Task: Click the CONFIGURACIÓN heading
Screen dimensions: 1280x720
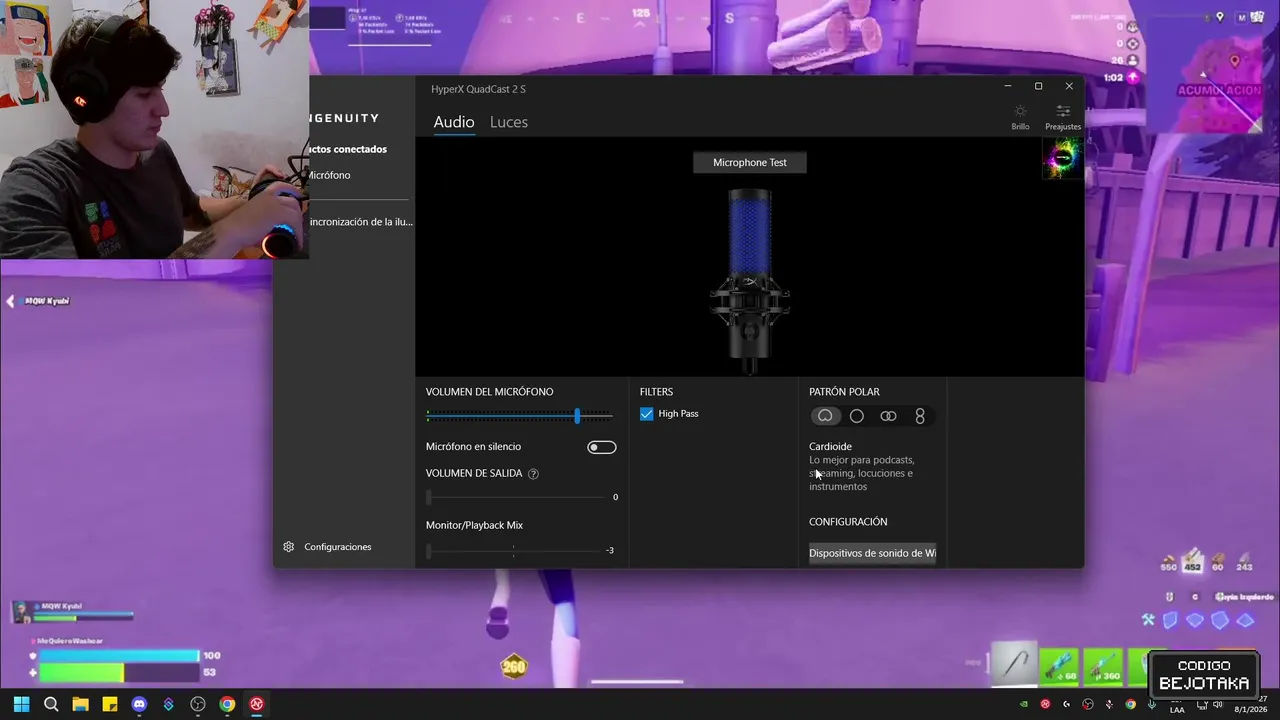Action: (848, 522)
